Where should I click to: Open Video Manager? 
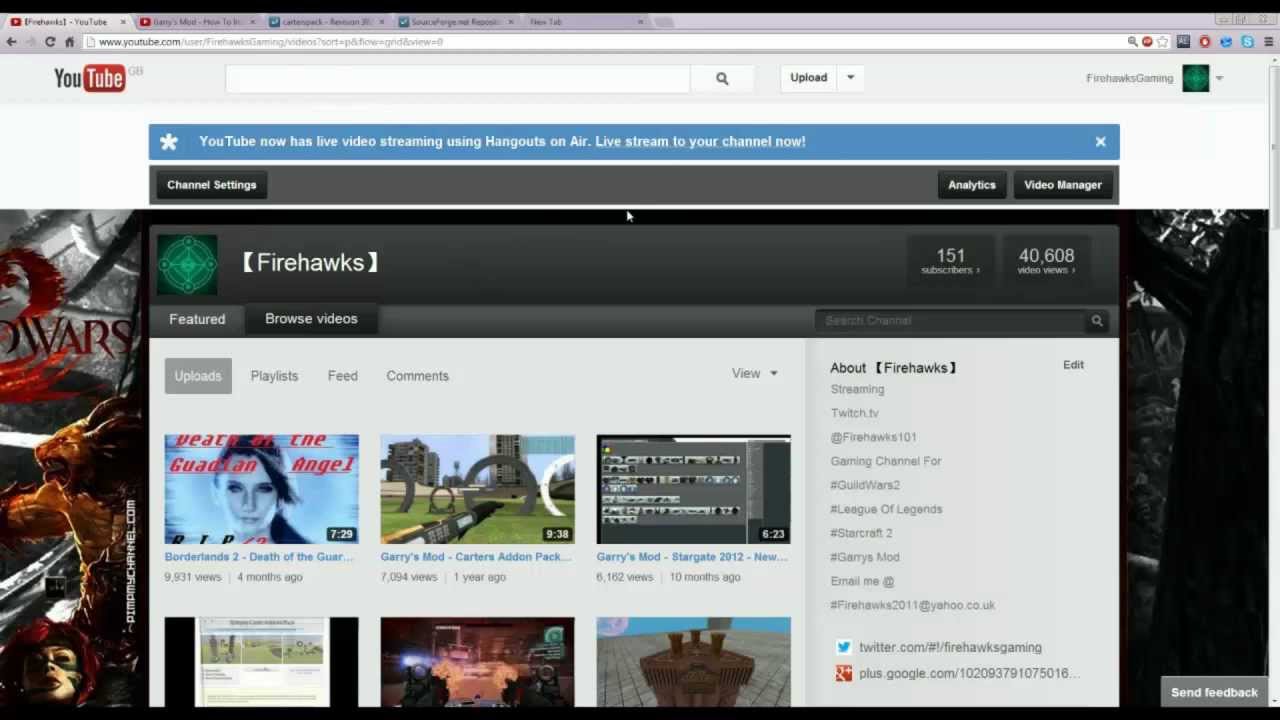click(x=1063, y=185)
